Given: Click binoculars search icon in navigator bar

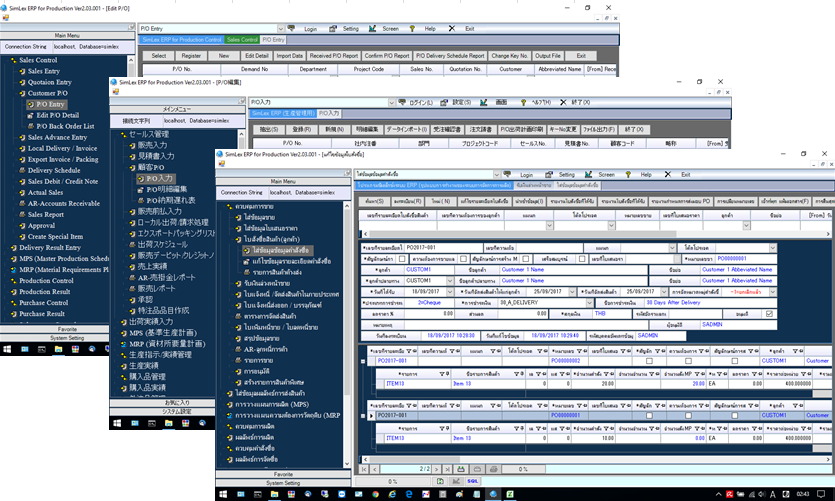Looking at the screenshot, I should [x=461, y=469].
